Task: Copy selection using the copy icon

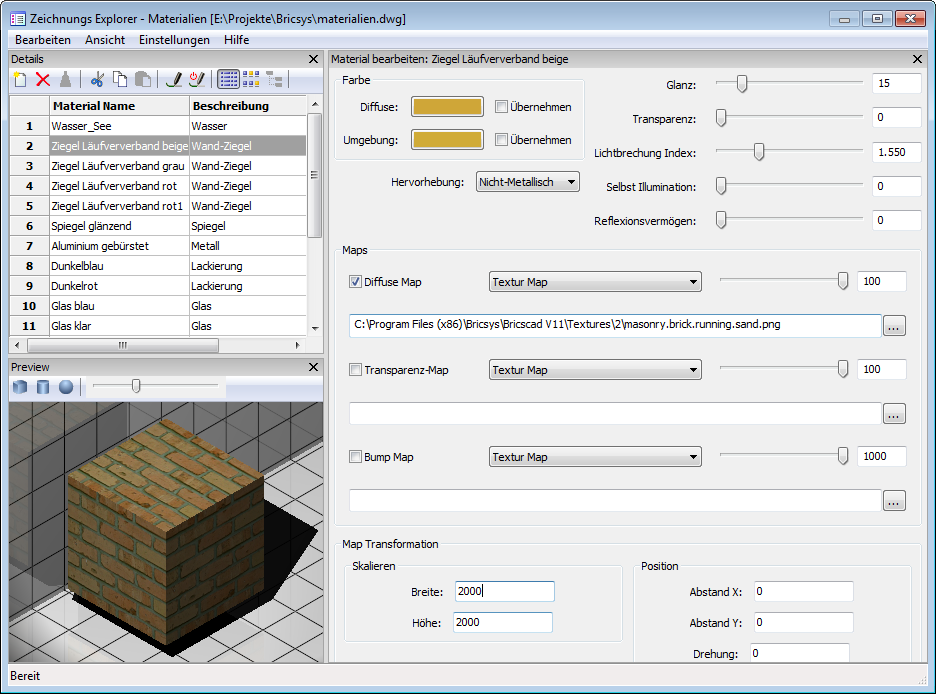Action: (x=120, y=79)
